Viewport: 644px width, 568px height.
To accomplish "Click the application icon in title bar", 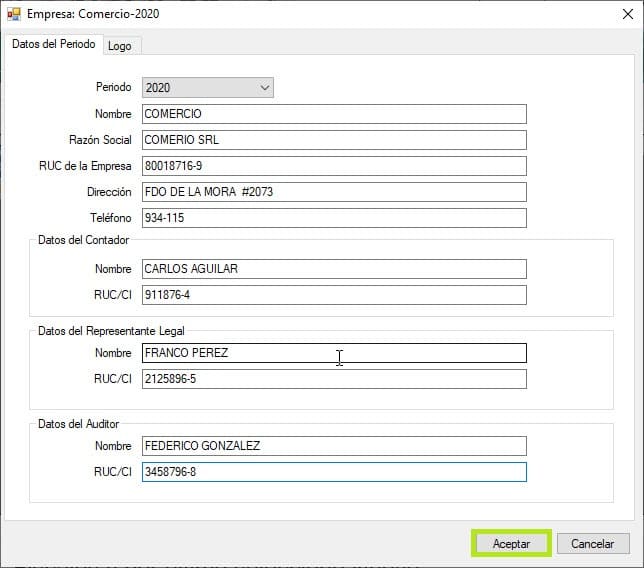I will click(13, 14).
